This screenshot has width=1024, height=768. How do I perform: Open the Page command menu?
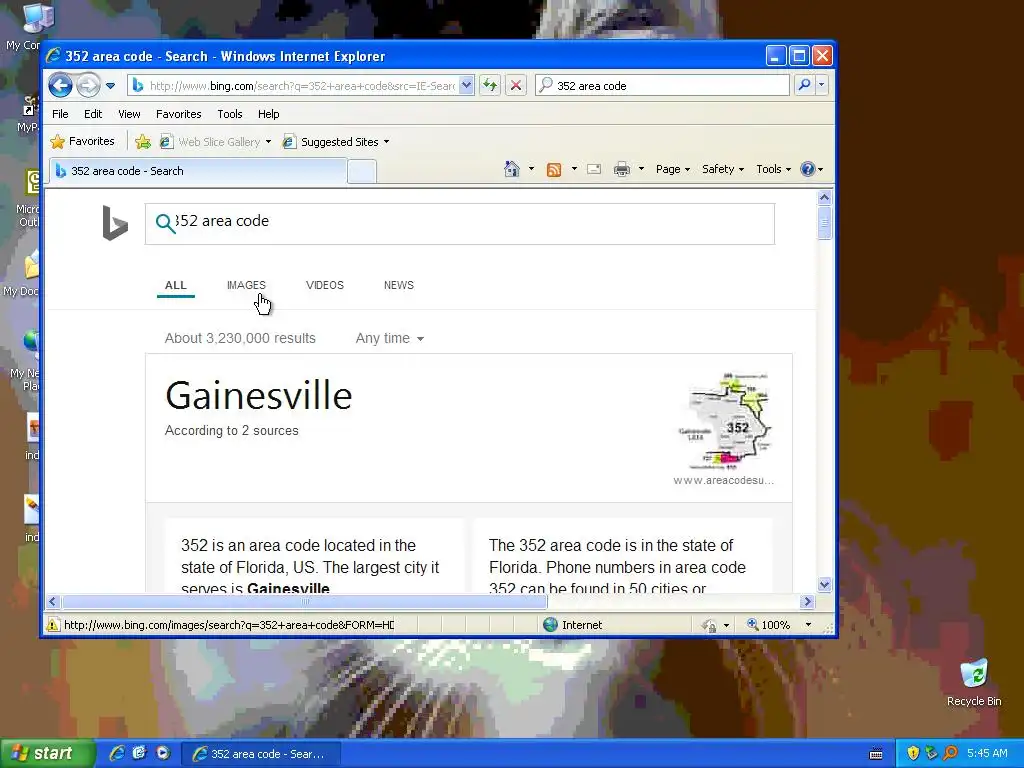click(x=673, y=169)
